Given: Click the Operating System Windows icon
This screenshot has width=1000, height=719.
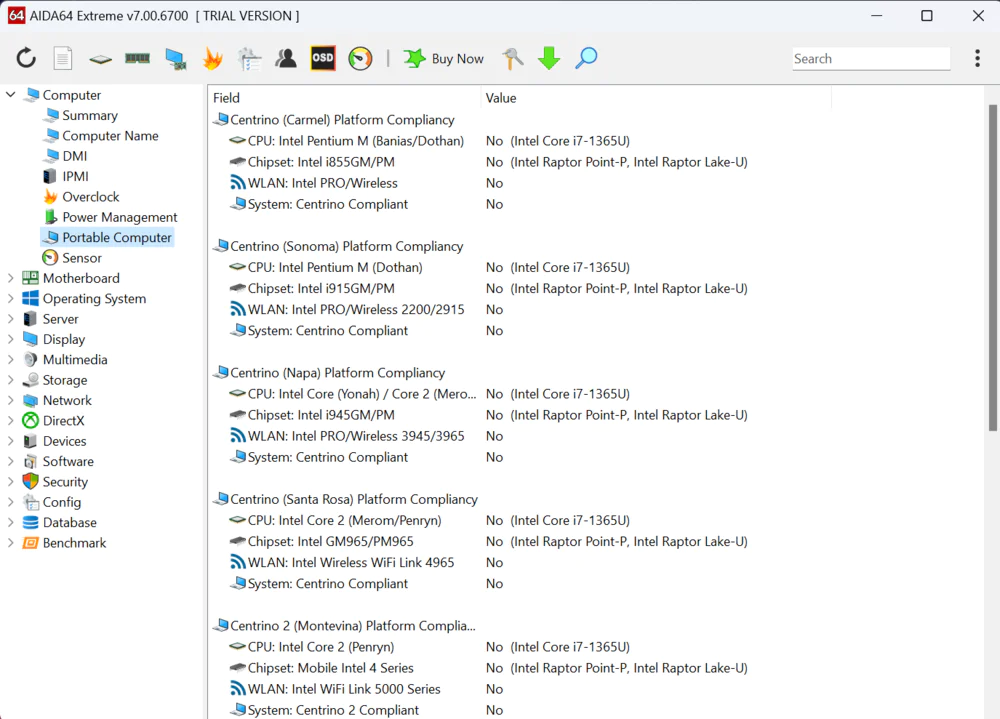Looking at the screenshot, I should click(30, 299).
